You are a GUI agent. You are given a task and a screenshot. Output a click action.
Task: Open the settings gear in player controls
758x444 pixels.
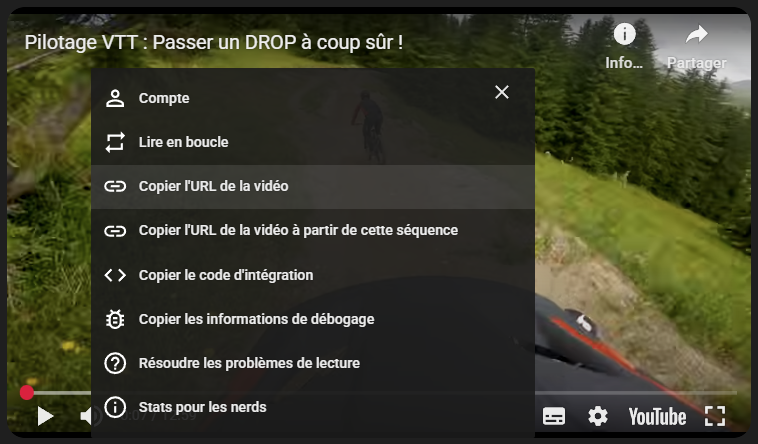[598, 416]
